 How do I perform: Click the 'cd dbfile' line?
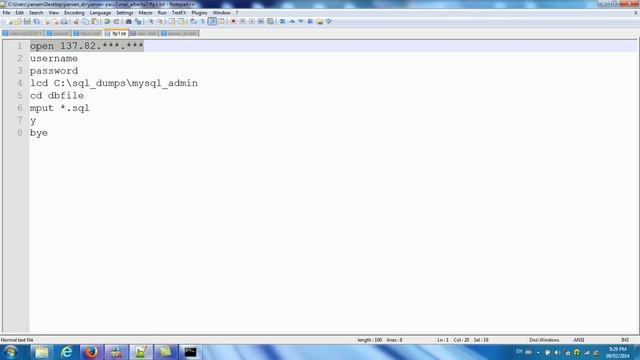point(57,96)
